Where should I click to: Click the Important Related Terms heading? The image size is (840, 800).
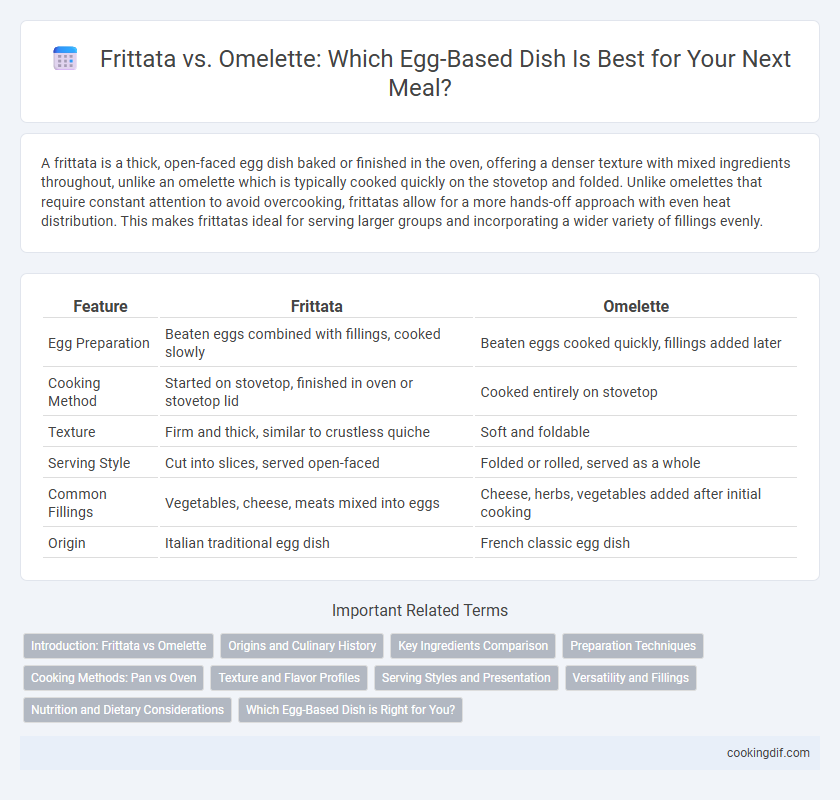pyautogui.click(x=420, y=610)
